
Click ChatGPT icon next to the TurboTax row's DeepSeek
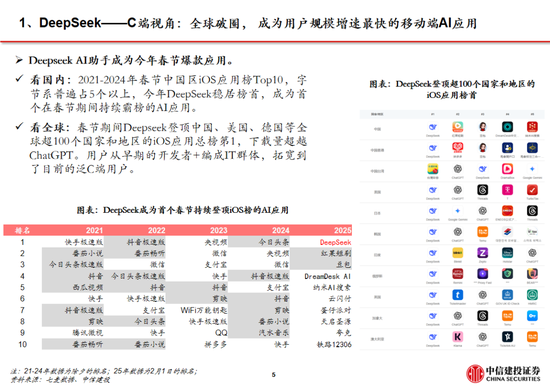pos(458,190)
